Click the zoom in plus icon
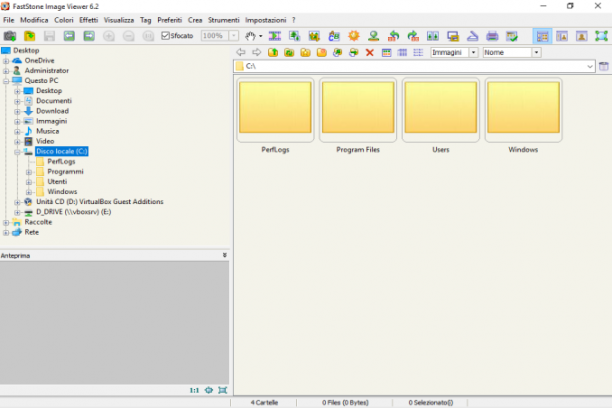The image size is (612, 408). coord(109,36)
